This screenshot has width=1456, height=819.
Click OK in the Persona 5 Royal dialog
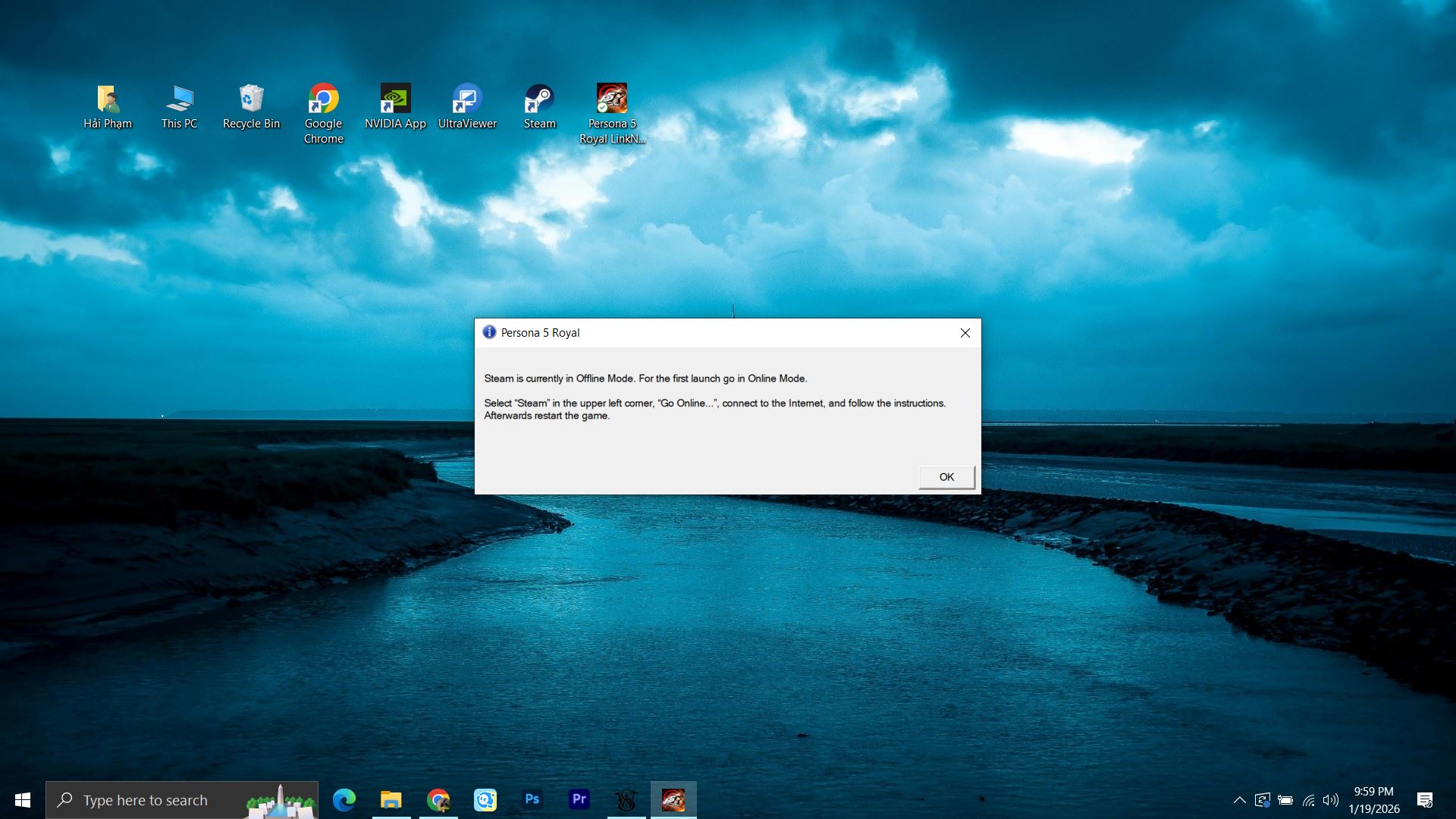(x=946, y=477)
